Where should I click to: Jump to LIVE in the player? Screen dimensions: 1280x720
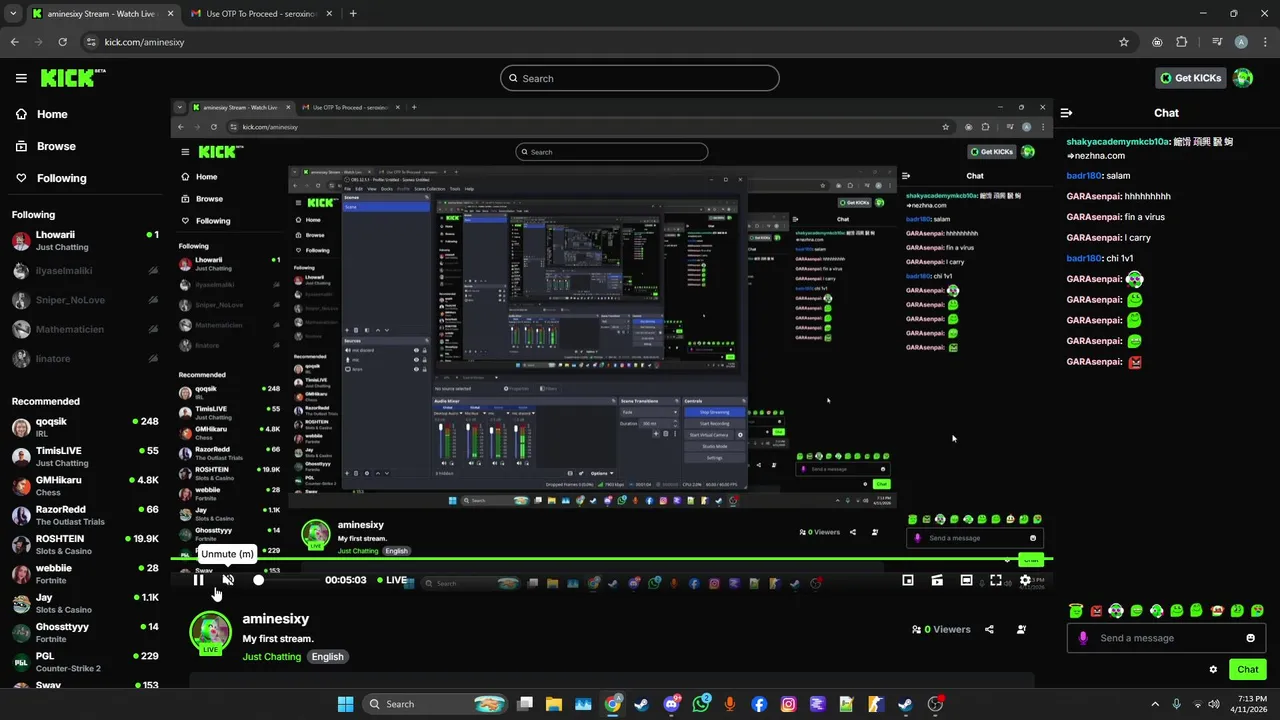pyautogui.click(x=392, y=580)
